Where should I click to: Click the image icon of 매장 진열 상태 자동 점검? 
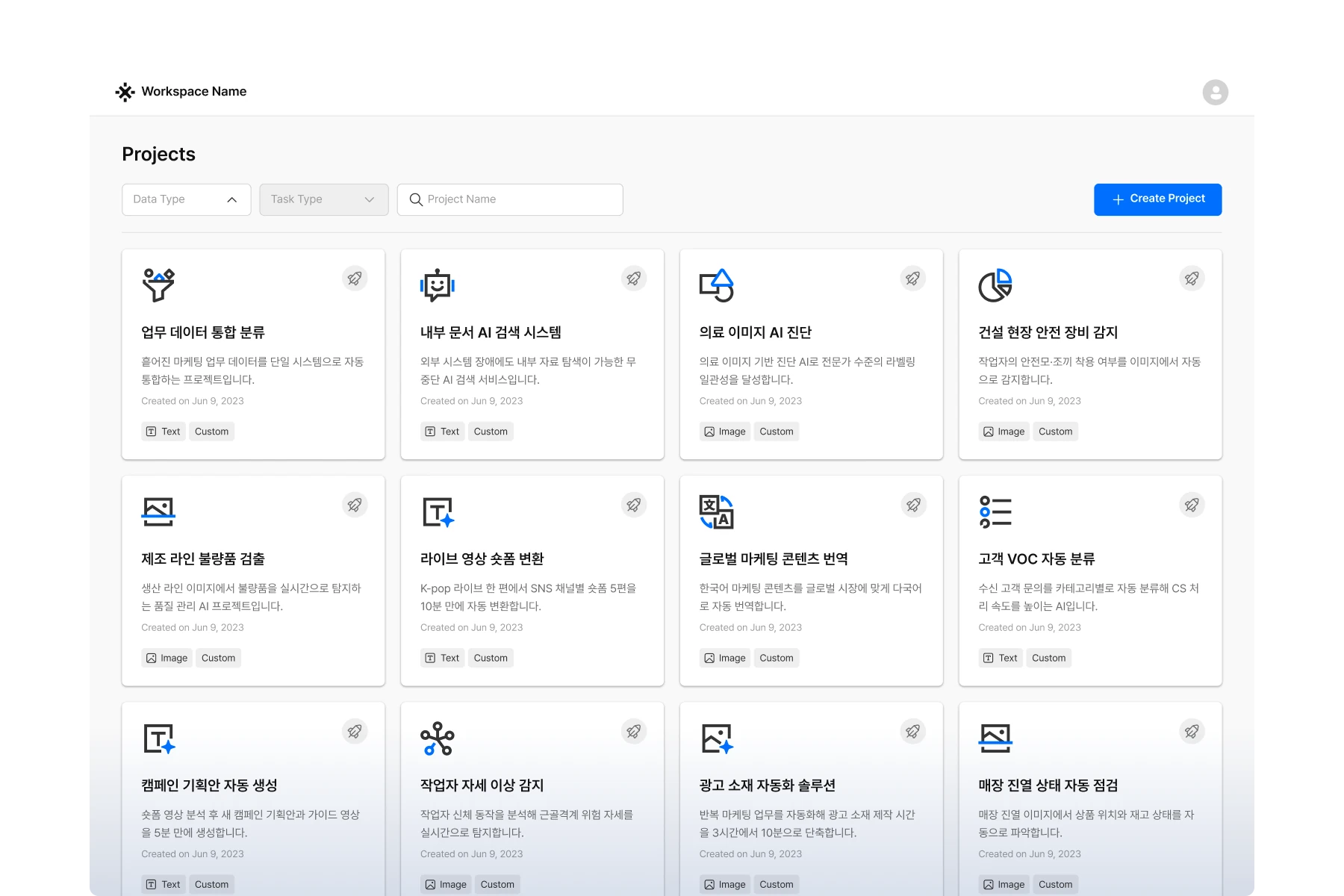[995, 738]
